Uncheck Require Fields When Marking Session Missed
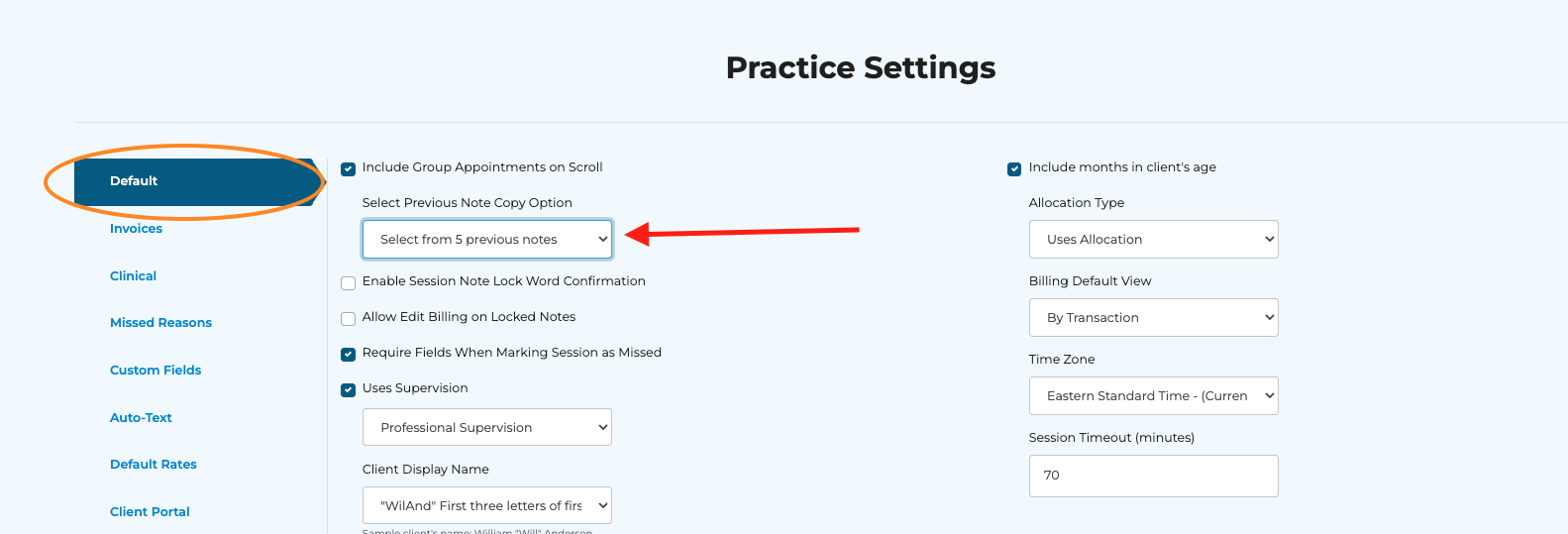The width and height of the screenshot is (1568, 534). coord(348,355)
